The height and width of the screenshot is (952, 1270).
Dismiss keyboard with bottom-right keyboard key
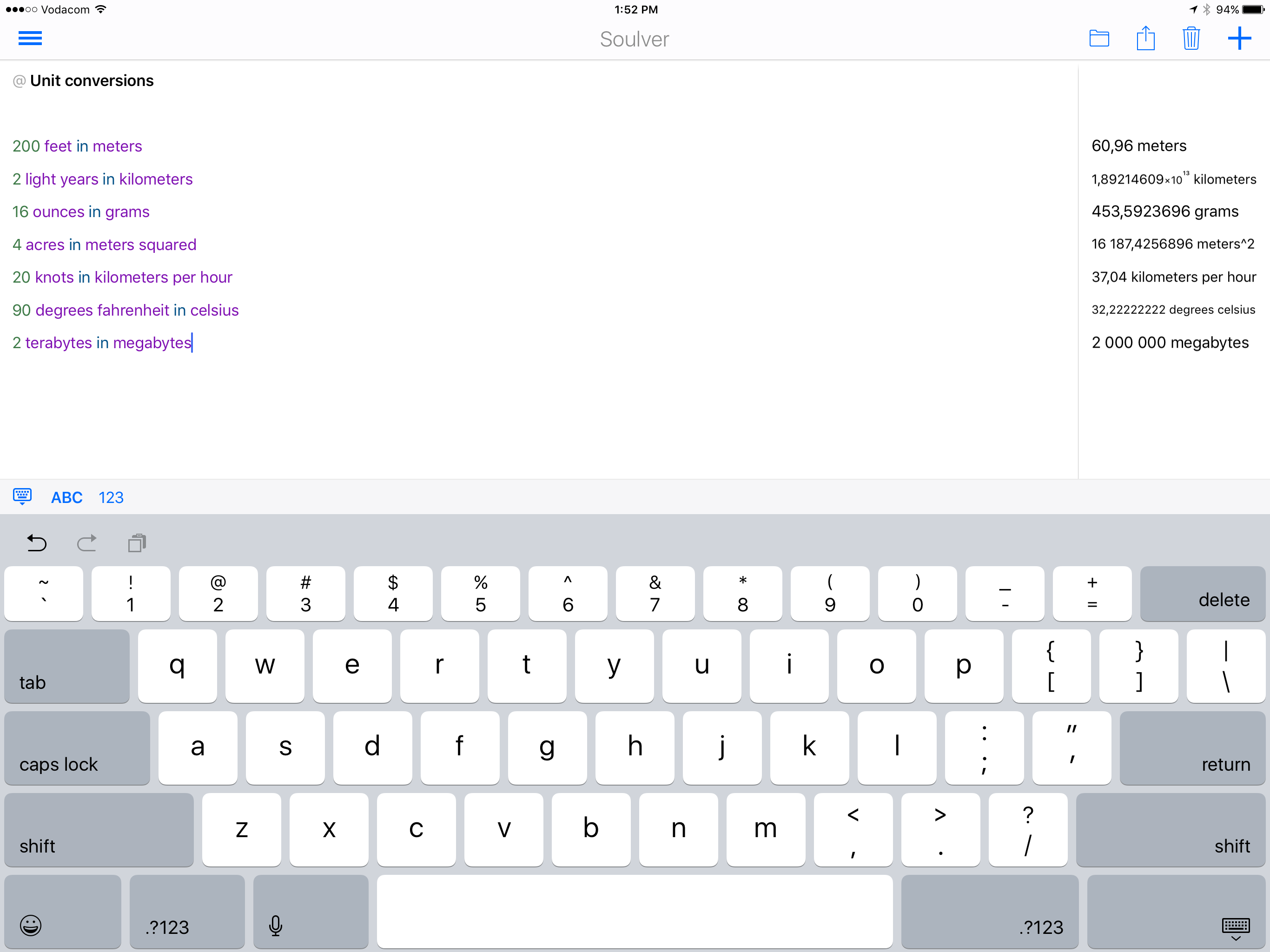click(1177, 912)
